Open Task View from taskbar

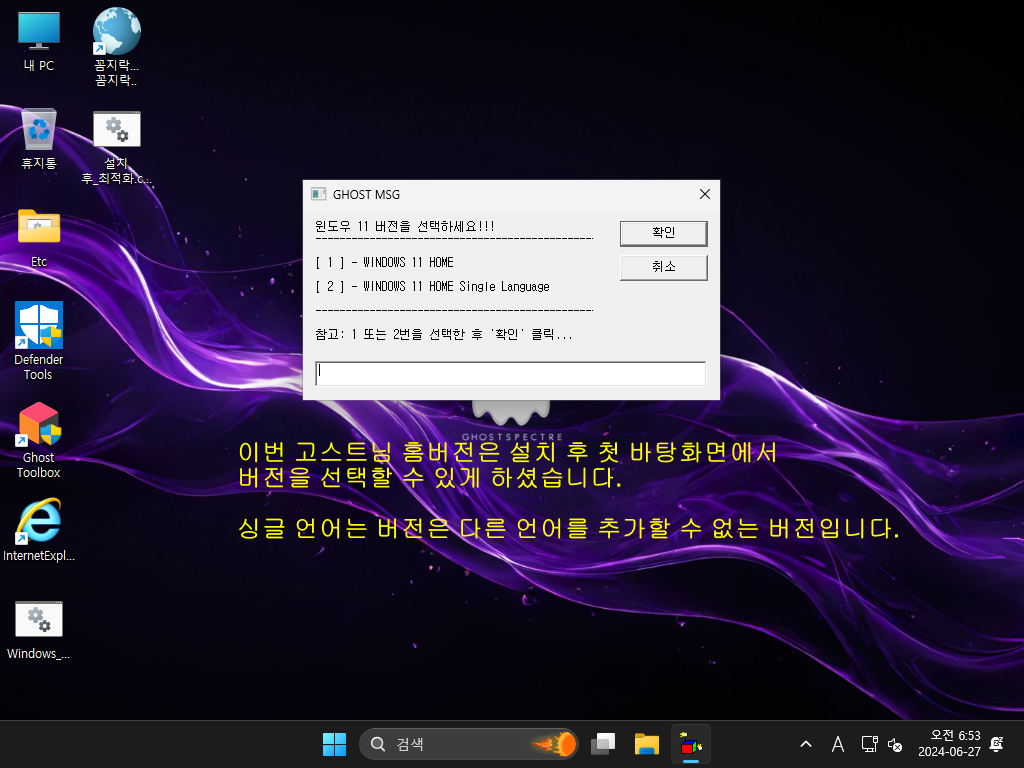pos(603,744)
